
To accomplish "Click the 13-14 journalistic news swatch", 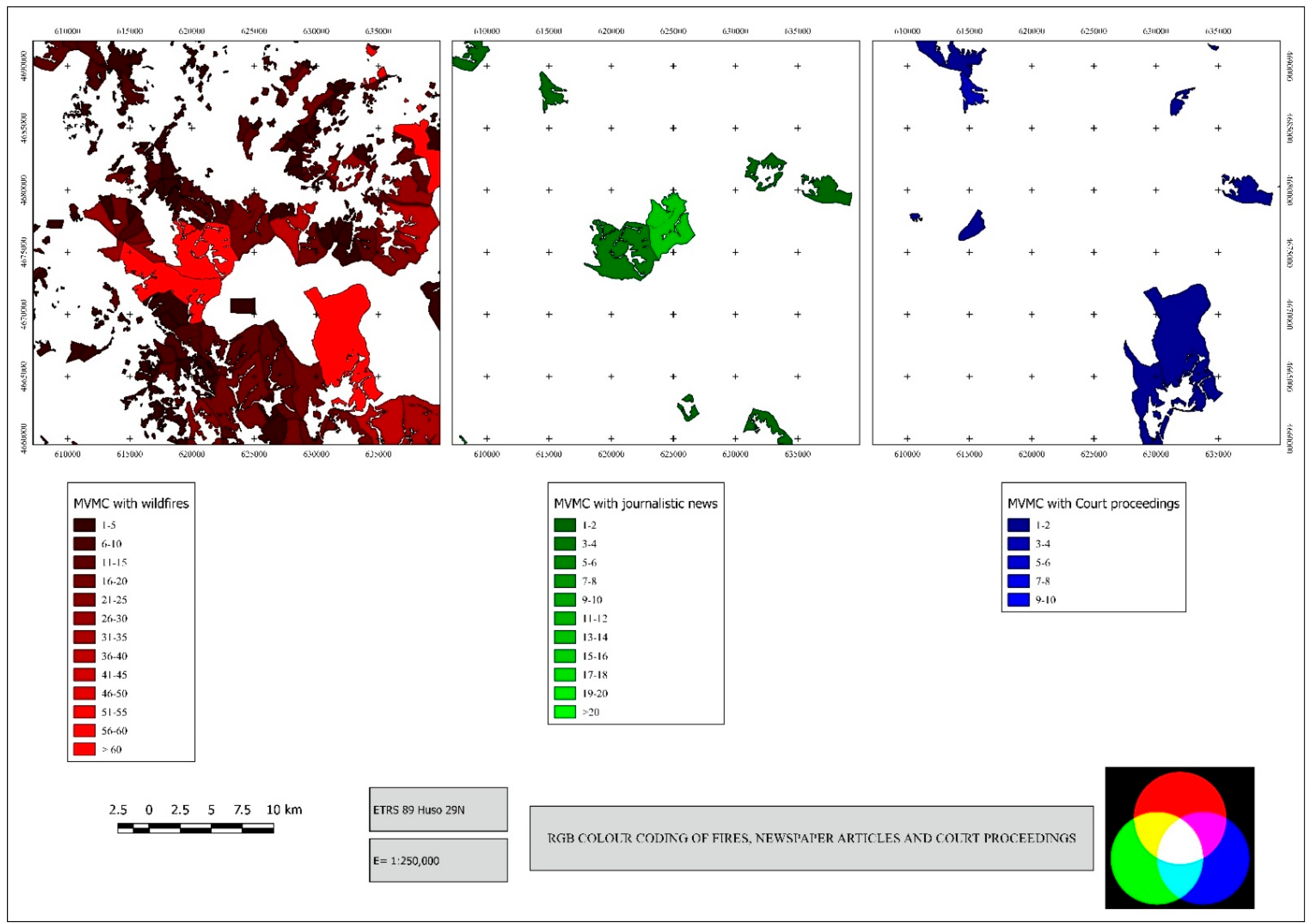I will [565, 637].
